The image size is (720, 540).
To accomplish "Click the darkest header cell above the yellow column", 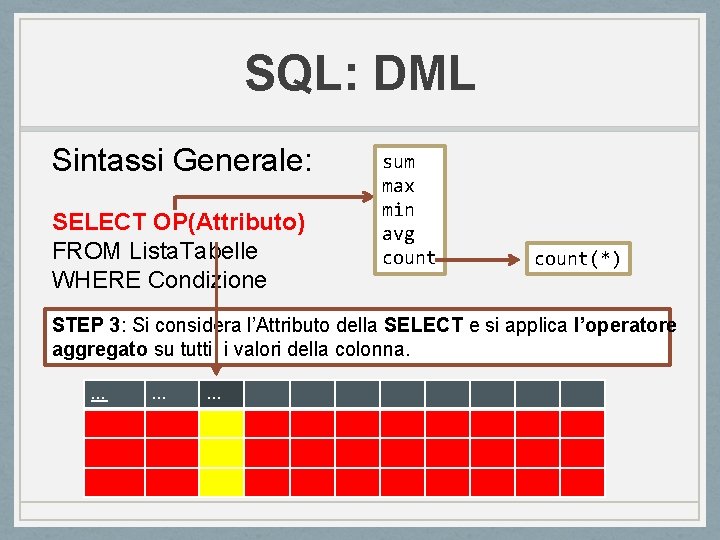I will pos(221,394).
